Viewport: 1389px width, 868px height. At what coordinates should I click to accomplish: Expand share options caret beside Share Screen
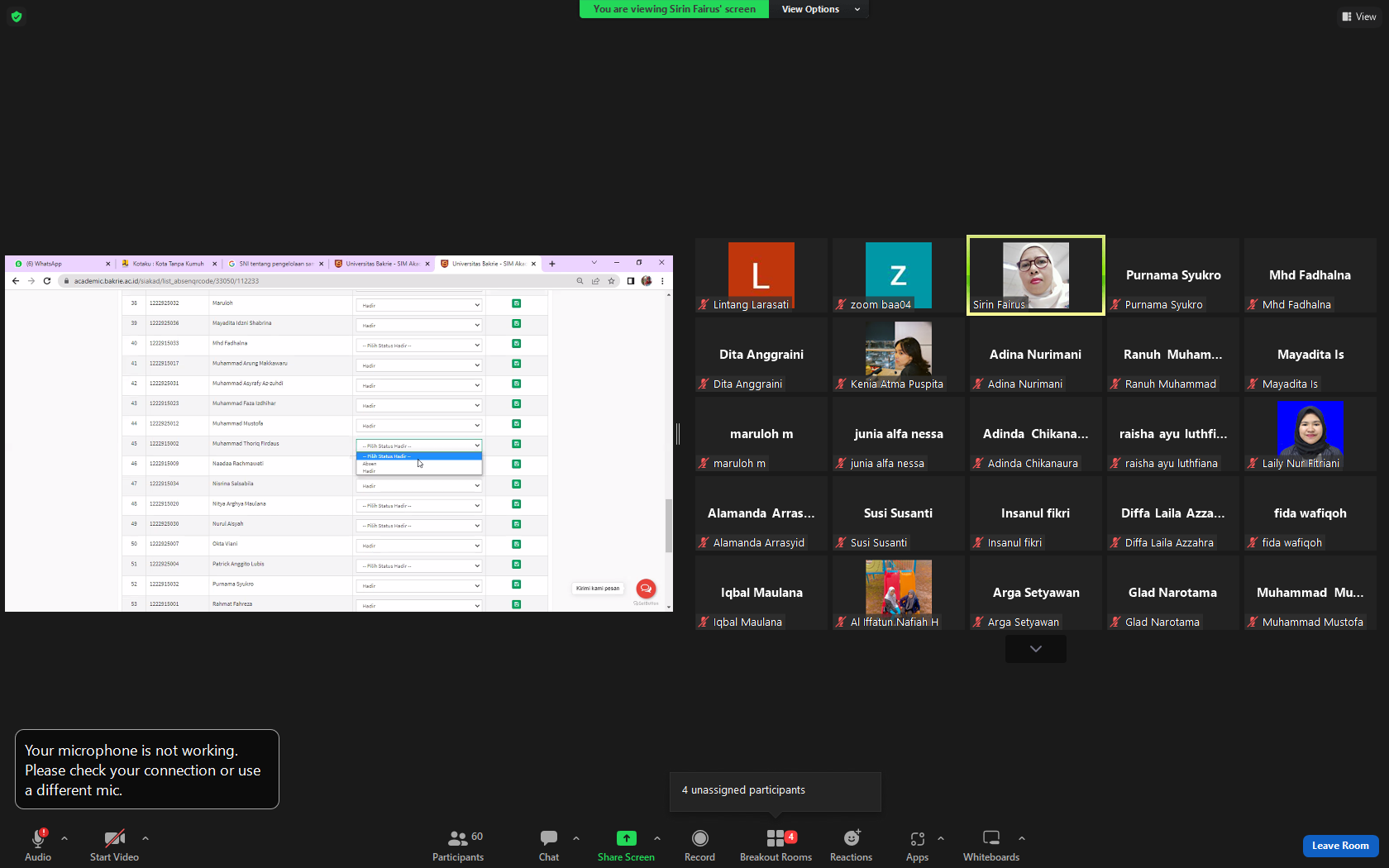[657, 838]
